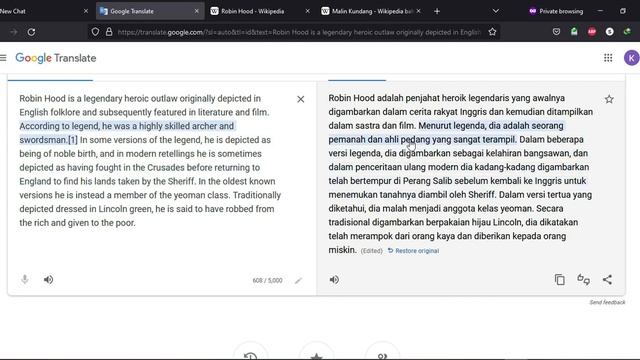640x360 pixels.
Task: Click the (Edited) label
Action: [371, 251]
